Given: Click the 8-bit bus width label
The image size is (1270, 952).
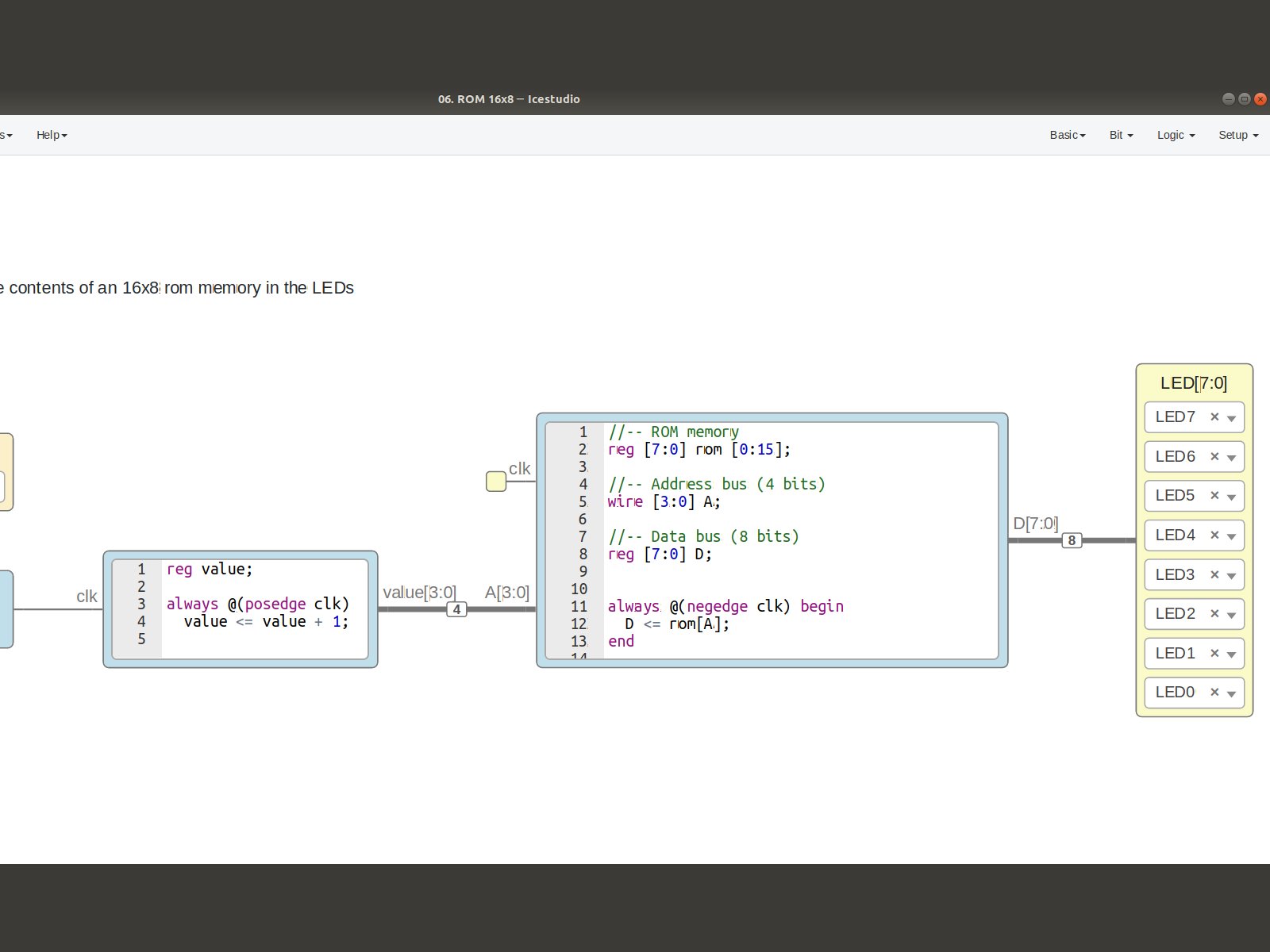Looking at the screenshot, I should (x=1072, y=540).
